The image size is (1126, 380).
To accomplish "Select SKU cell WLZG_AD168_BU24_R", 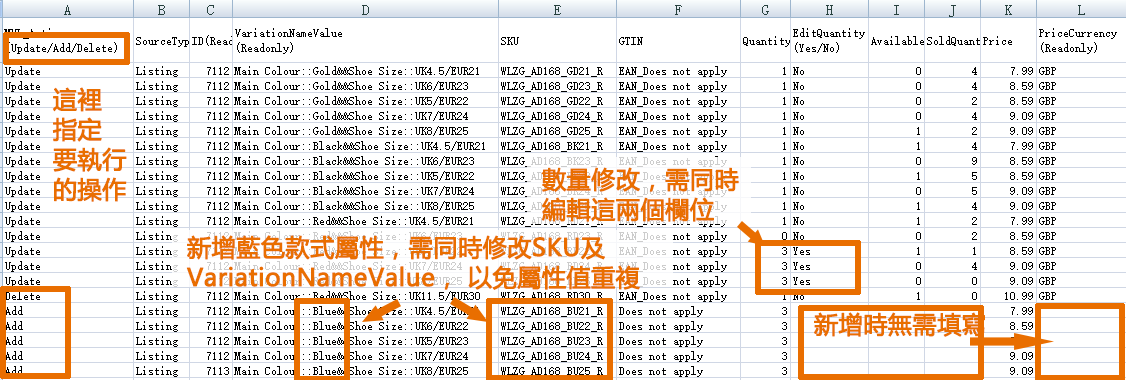I will (557, 356).
